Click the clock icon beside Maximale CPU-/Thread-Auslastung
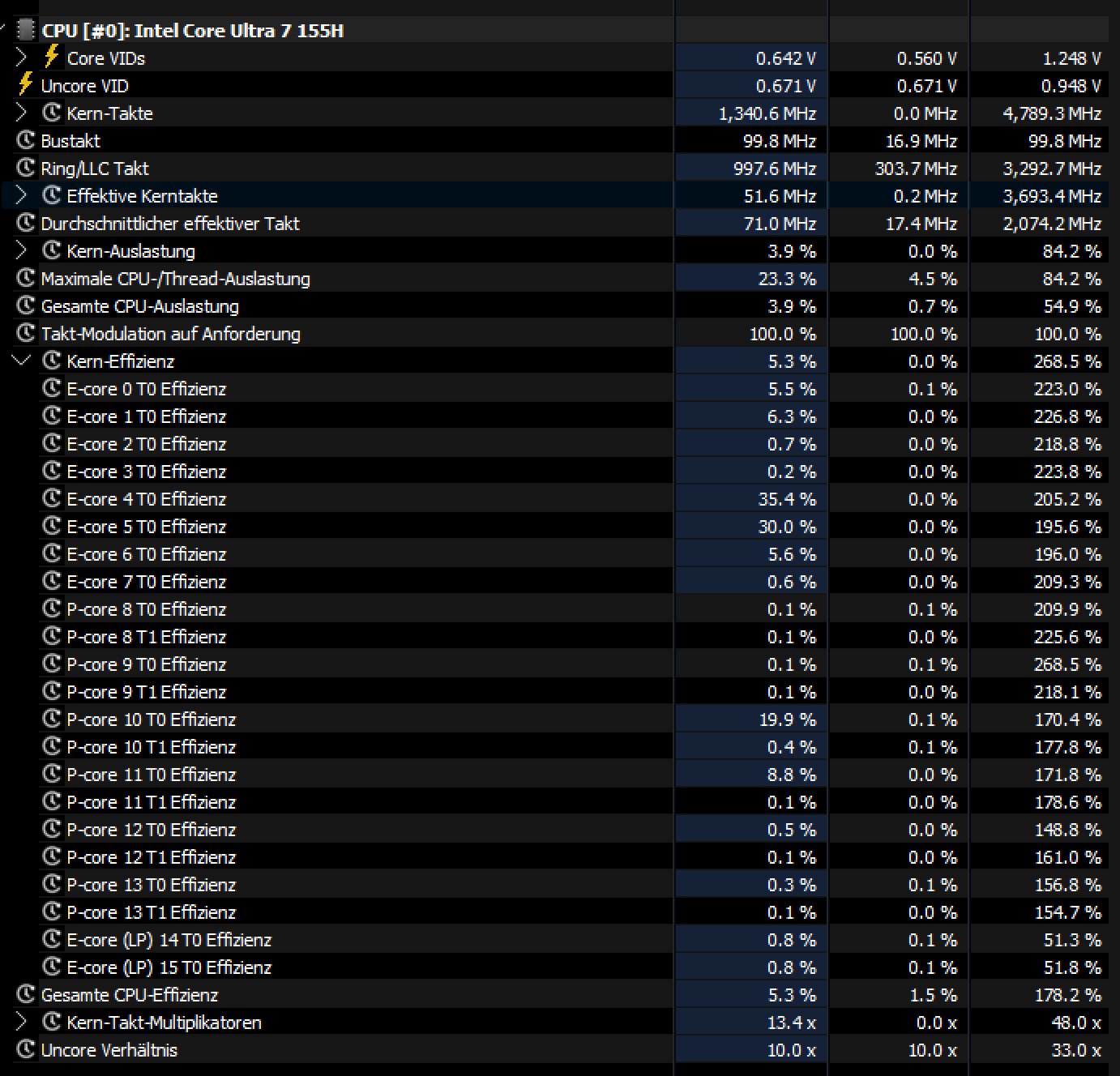This screenshot has width=1120, height=1076. (25, 278)
